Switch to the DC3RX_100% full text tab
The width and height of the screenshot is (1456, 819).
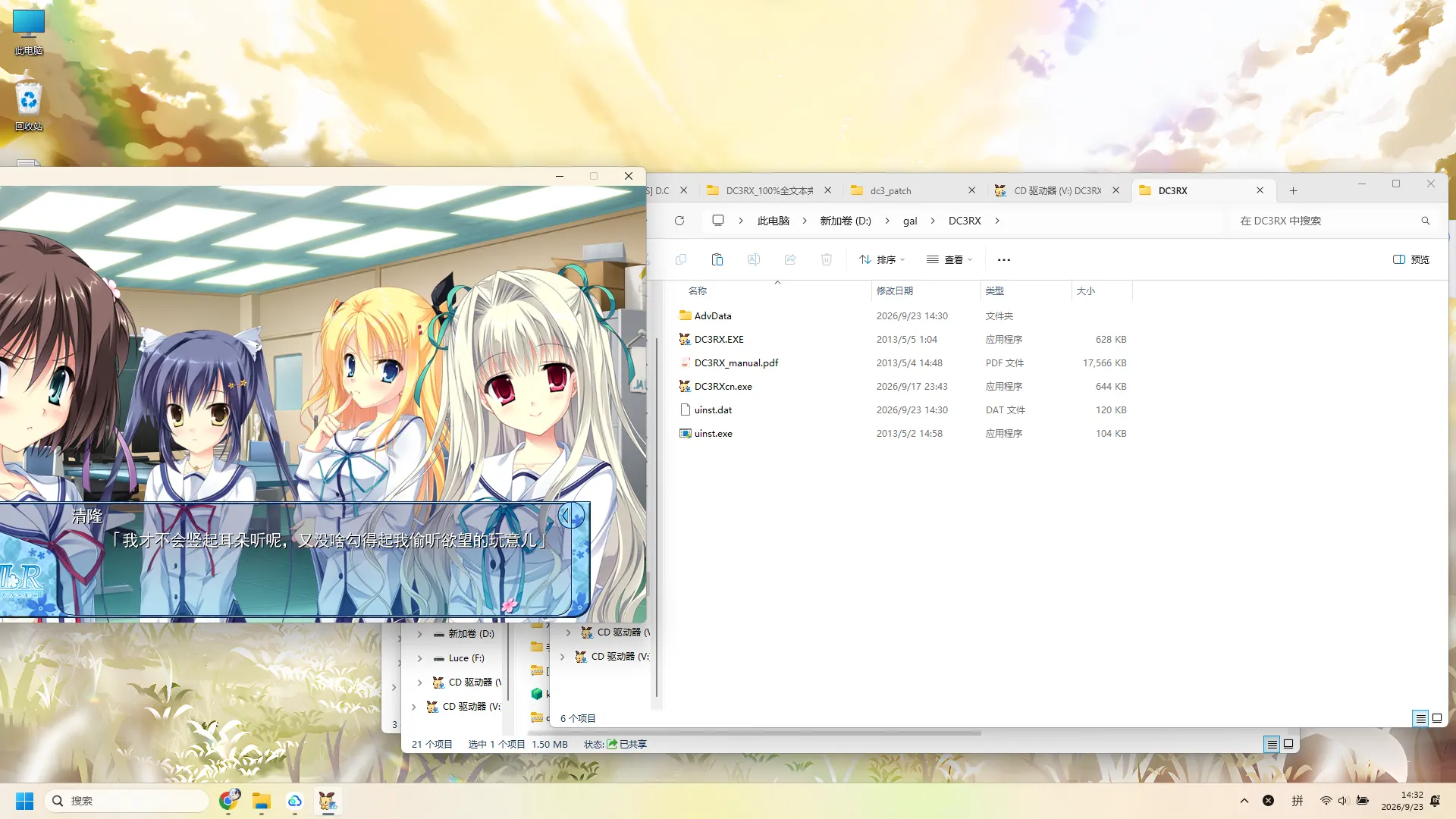(x=769, y=190)
